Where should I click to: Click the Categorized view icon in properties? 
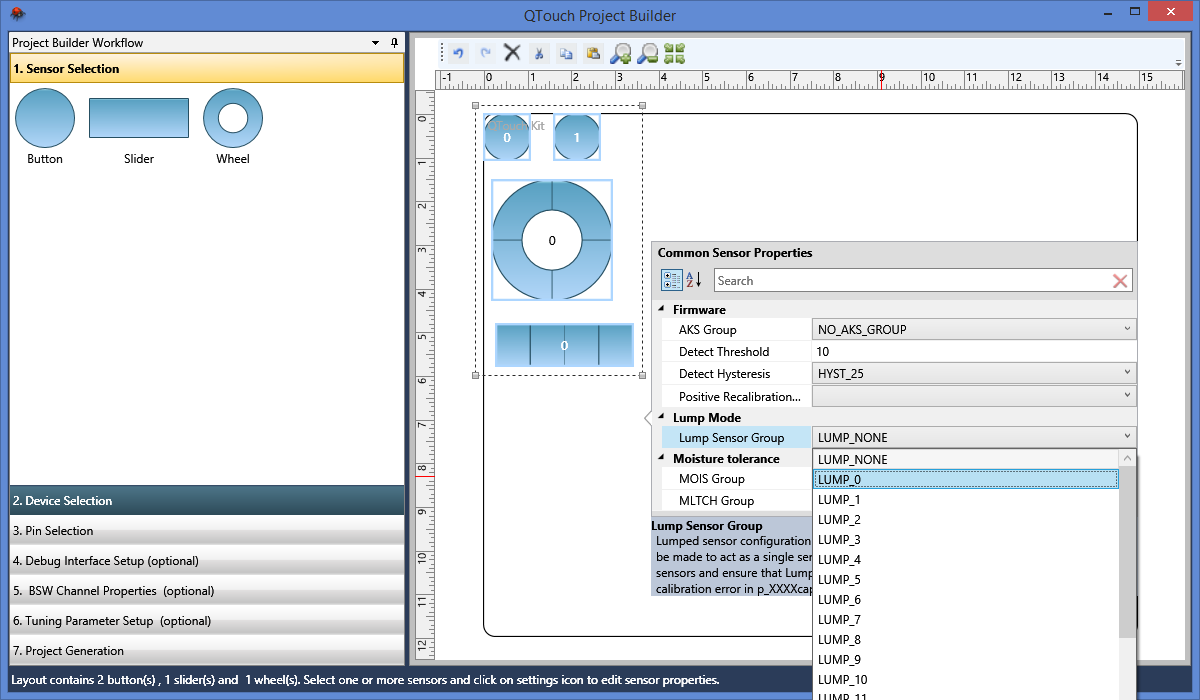(672, 280)
